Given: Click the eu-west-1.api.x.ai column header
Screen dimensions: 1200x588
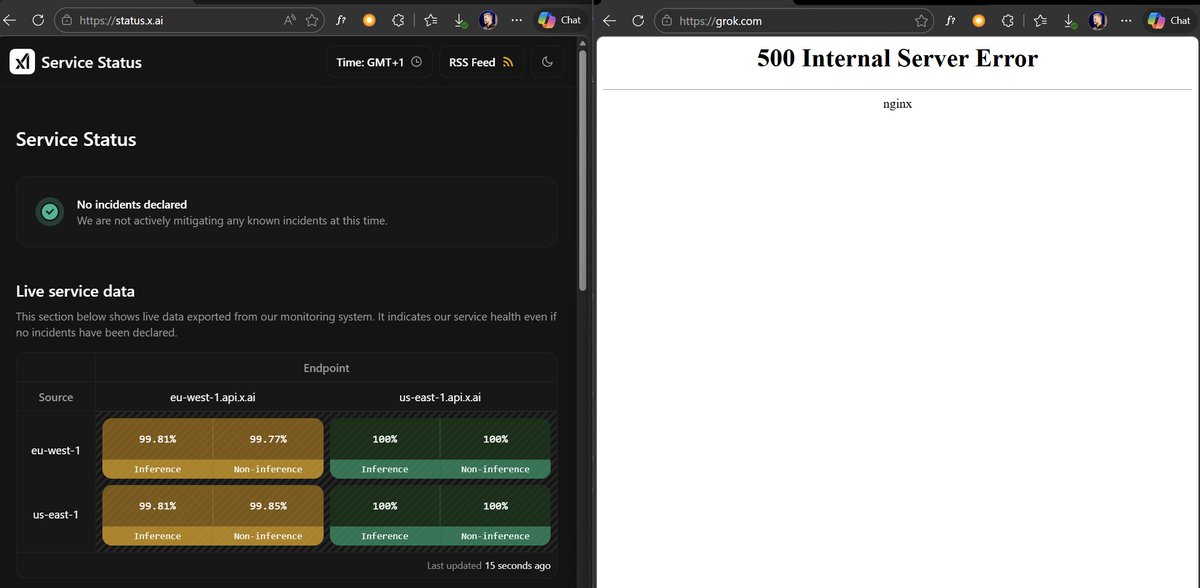Looking at the screenshot, I should (x=213, y=397).
